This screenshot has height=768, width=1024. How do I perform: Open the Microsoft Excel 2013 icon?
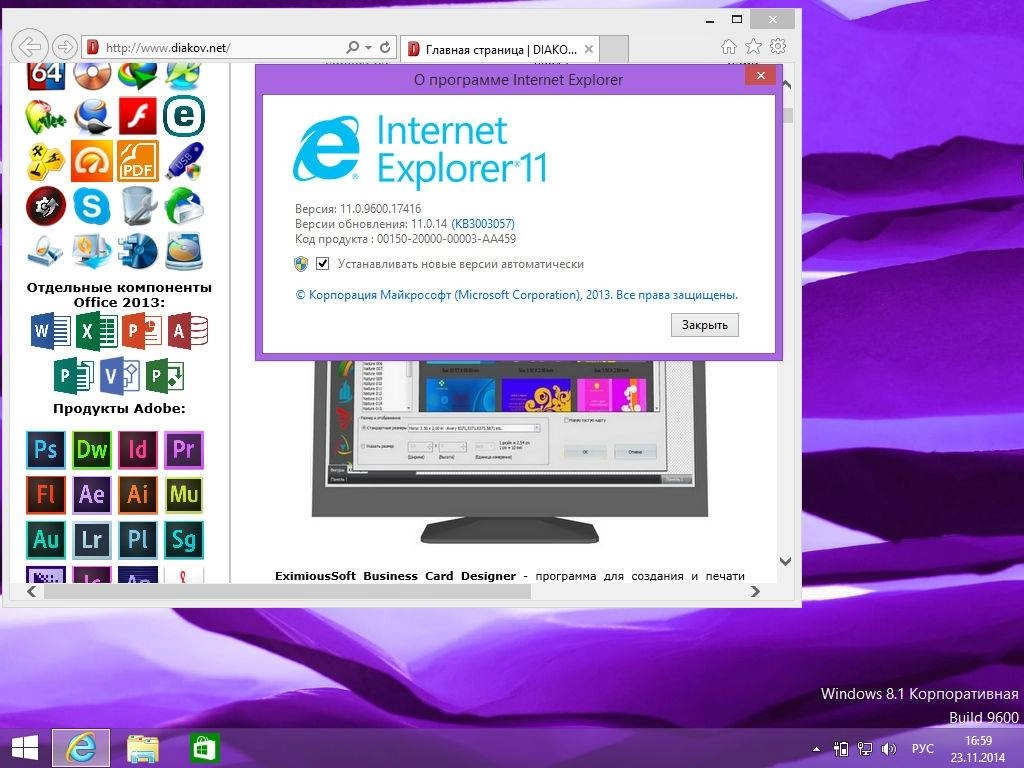[97, 331]
